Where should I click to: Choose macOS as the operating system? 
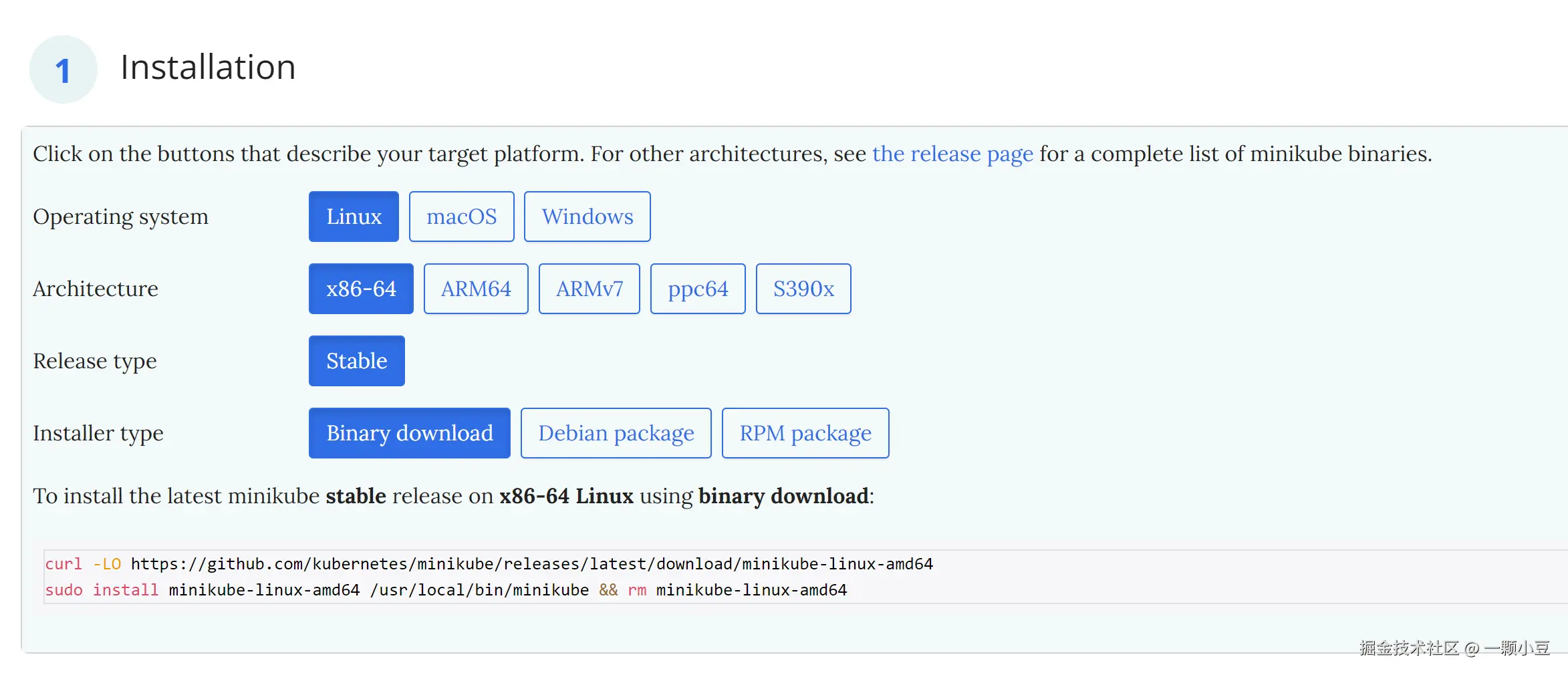pyautogui.click(x=461, y=217)
